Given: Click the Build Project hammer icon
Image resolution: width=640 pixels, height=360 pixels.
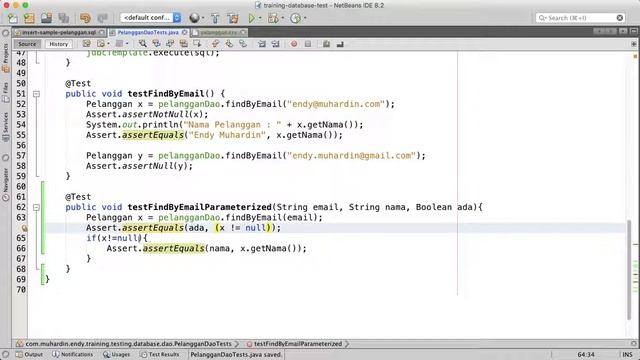Looking at the screenshot, I should (215, 18).
